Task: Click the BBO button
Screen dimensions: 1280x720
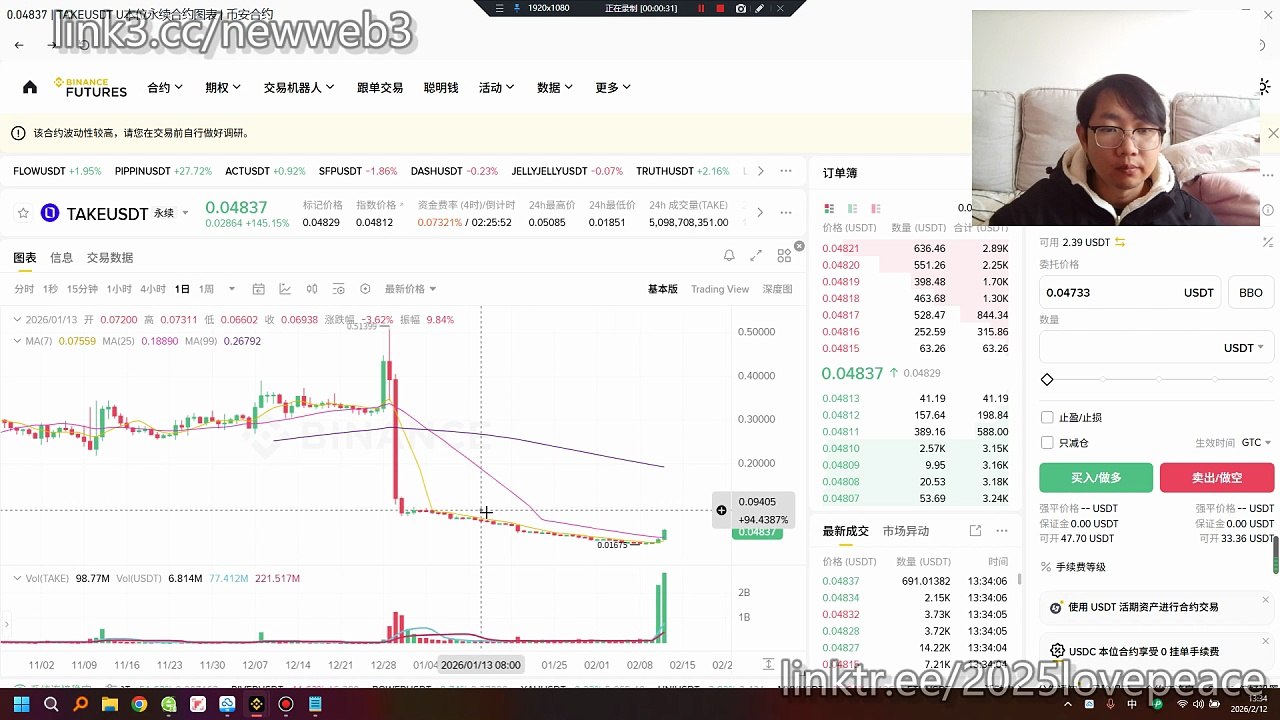Action: click(x=1250, y=293)
